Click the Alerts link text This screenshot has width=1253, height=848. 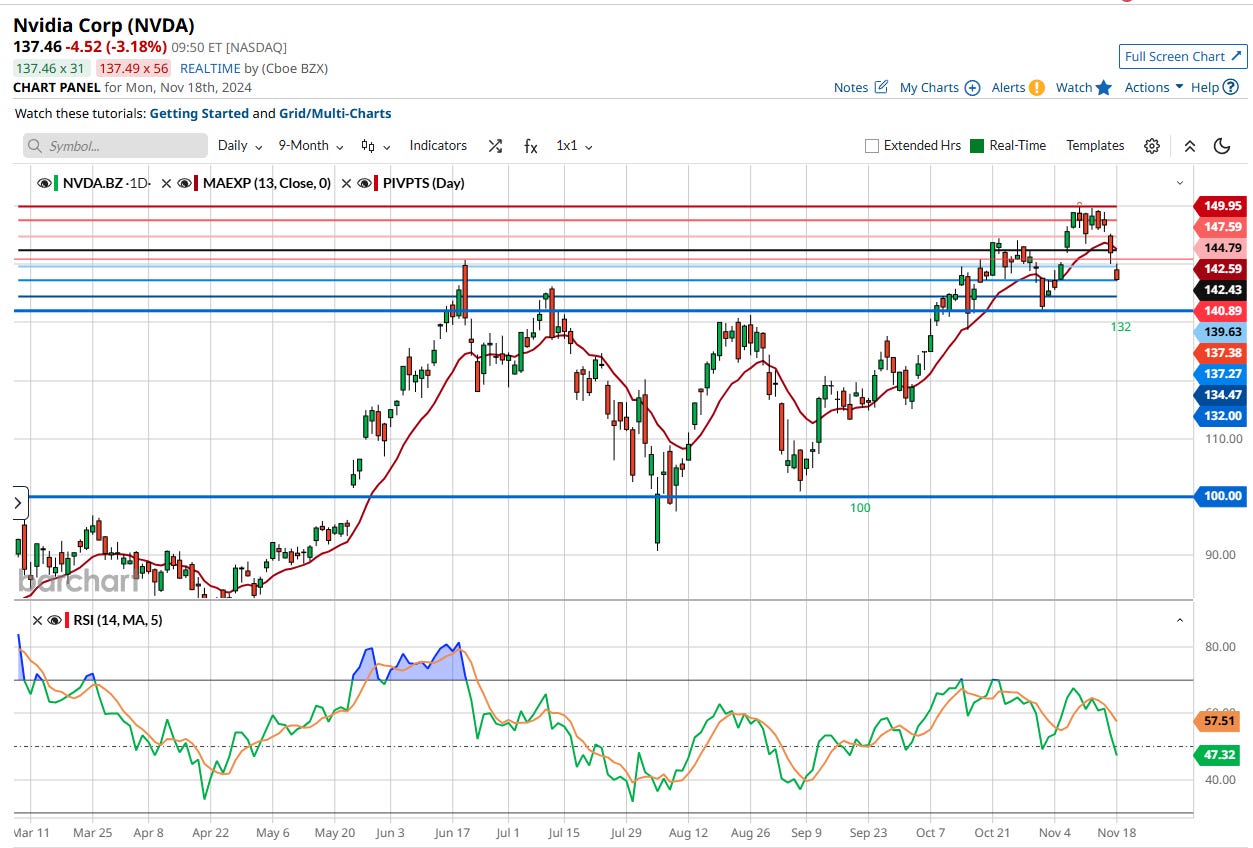coord(1008,87)
